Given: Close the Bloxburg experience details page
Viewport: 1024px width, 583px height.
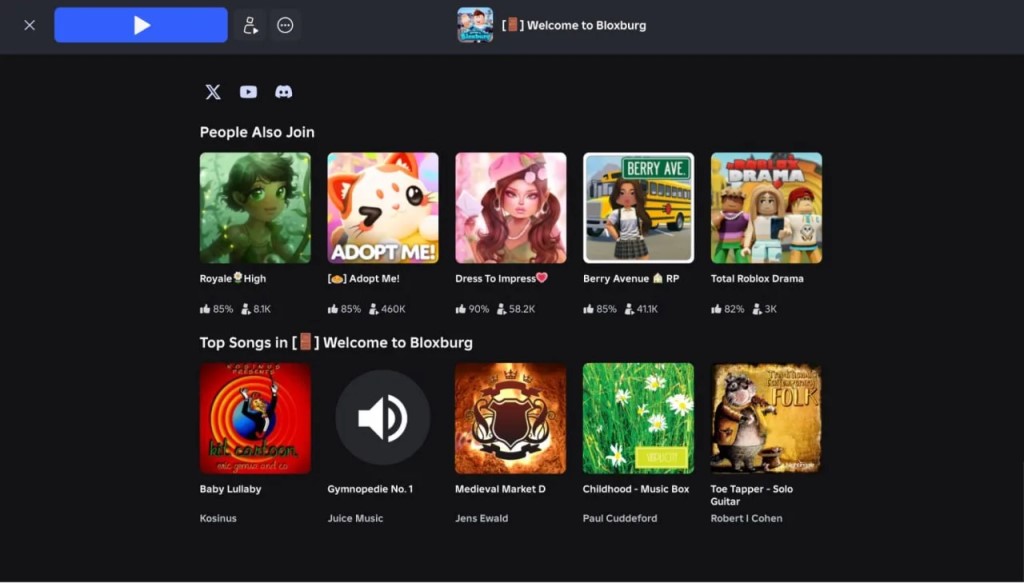Looking at the screenshot, I should tap(29, 25).
